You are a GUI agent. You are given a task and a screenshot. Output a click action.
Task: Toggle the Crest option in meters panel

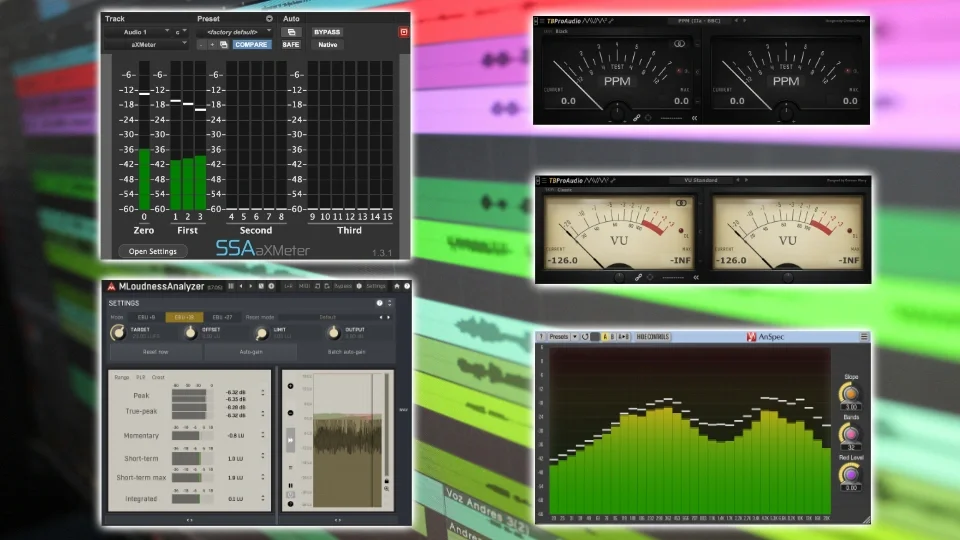coord(158,377)
